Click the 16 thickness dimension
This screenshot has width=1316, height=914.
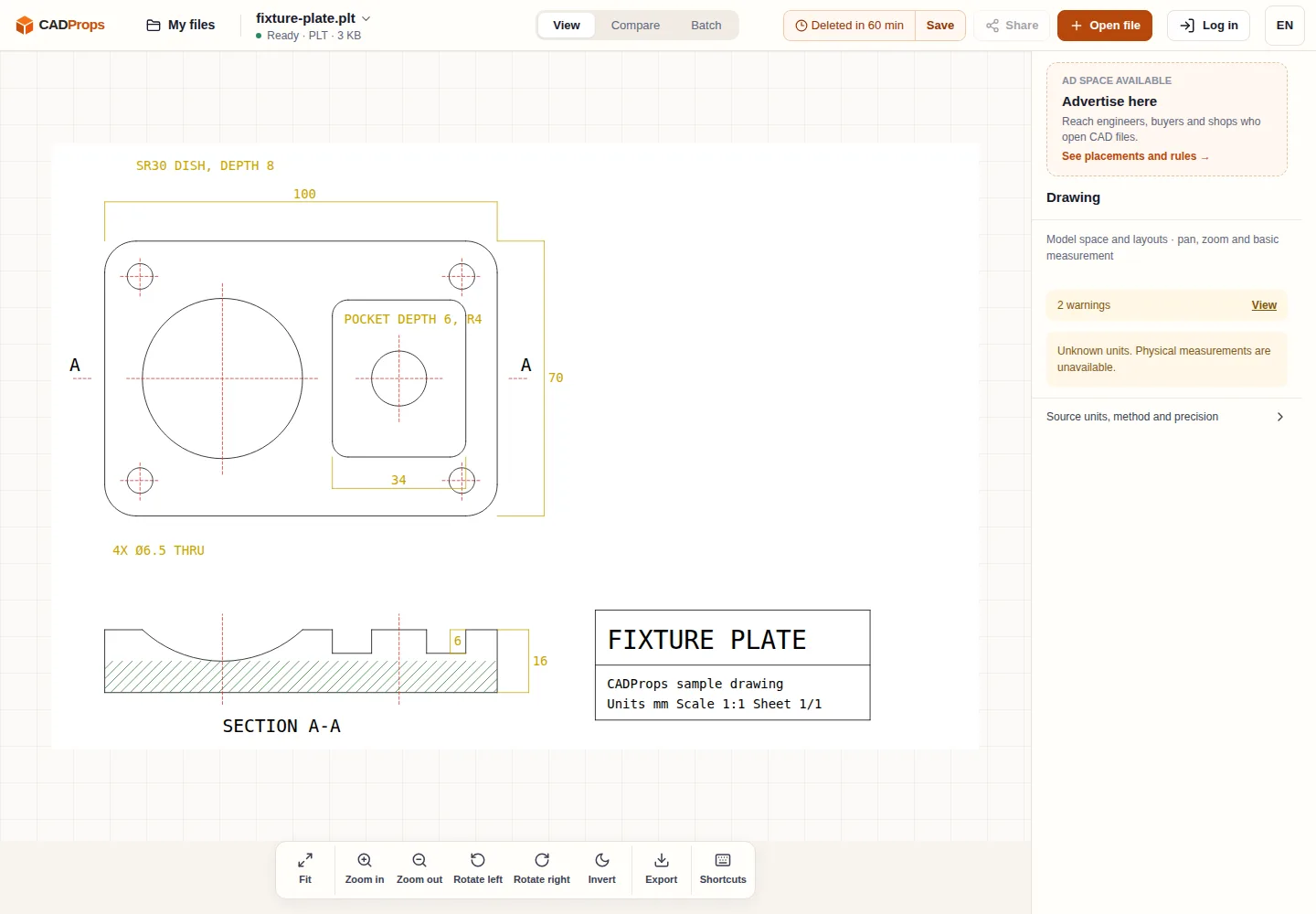point(540,661)
